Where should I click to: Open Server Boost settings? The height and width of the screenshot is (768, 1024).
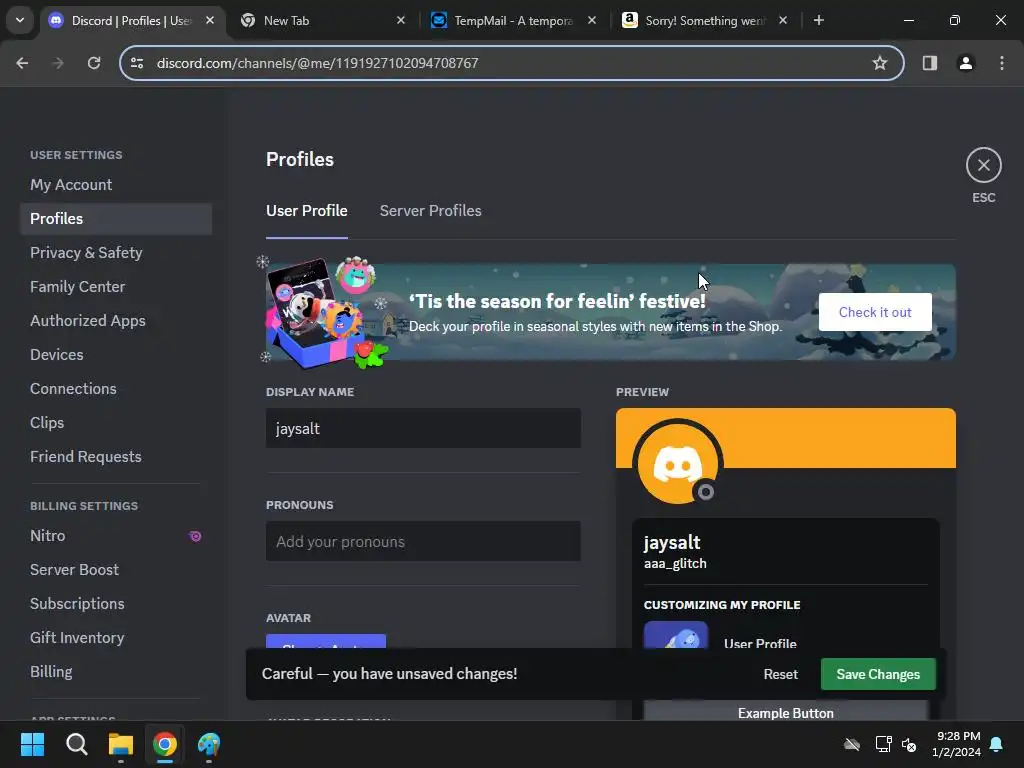[x=116, y=569]
